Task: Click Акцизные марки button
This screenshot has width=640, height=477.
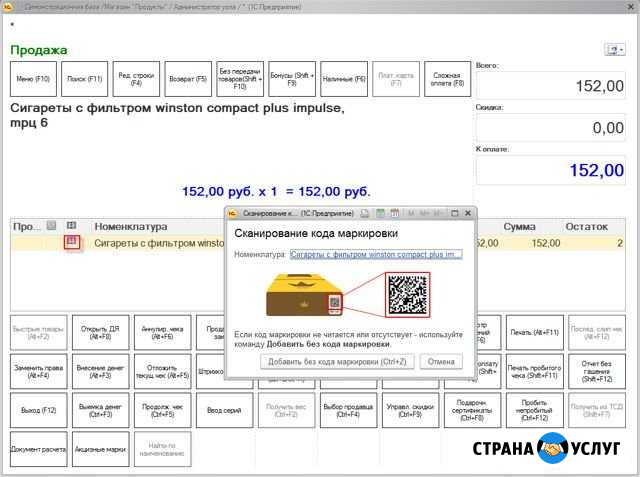Action: 100,449
